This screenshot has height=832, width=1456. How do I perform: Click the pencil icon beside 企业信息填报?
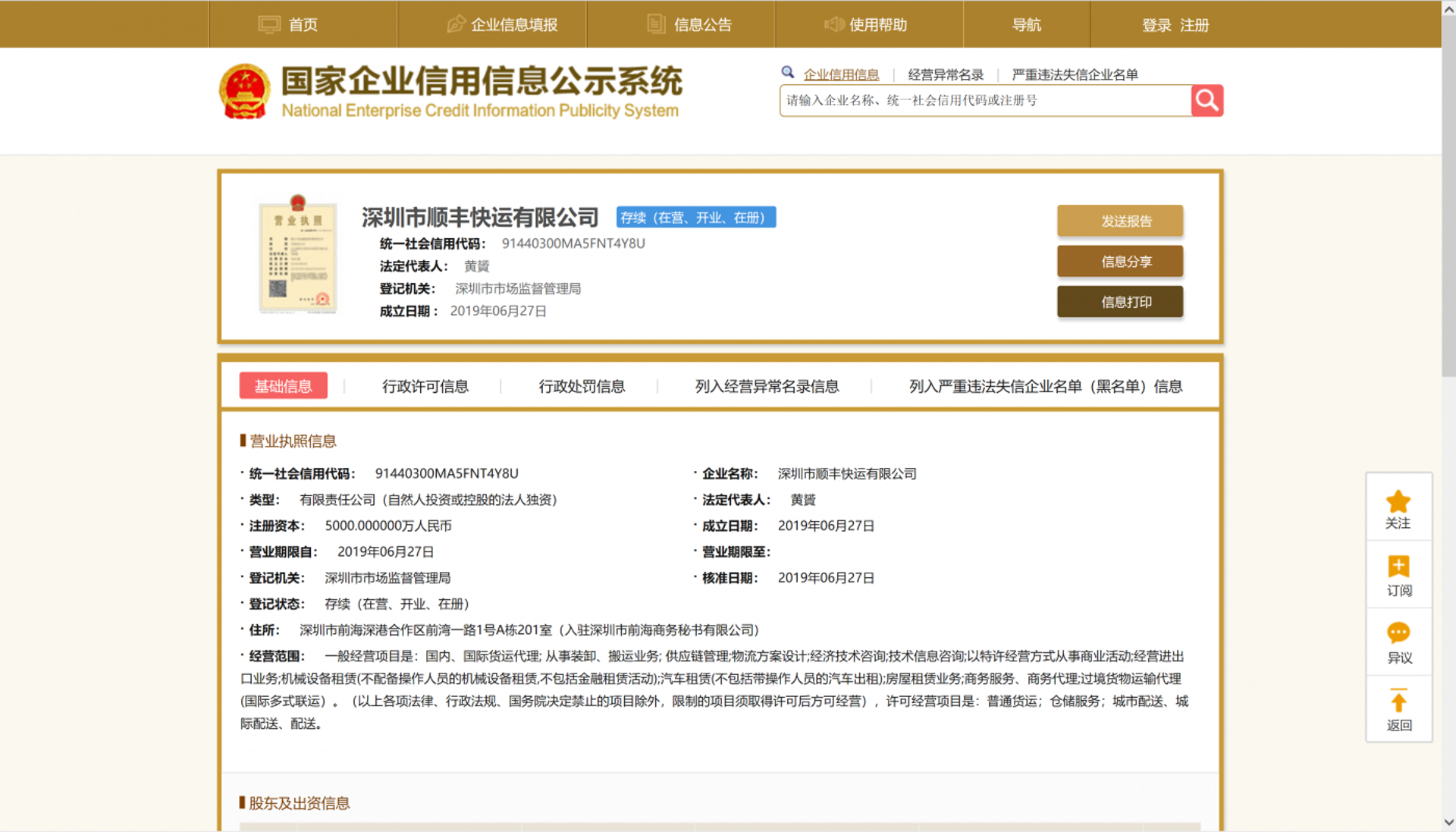456,24
